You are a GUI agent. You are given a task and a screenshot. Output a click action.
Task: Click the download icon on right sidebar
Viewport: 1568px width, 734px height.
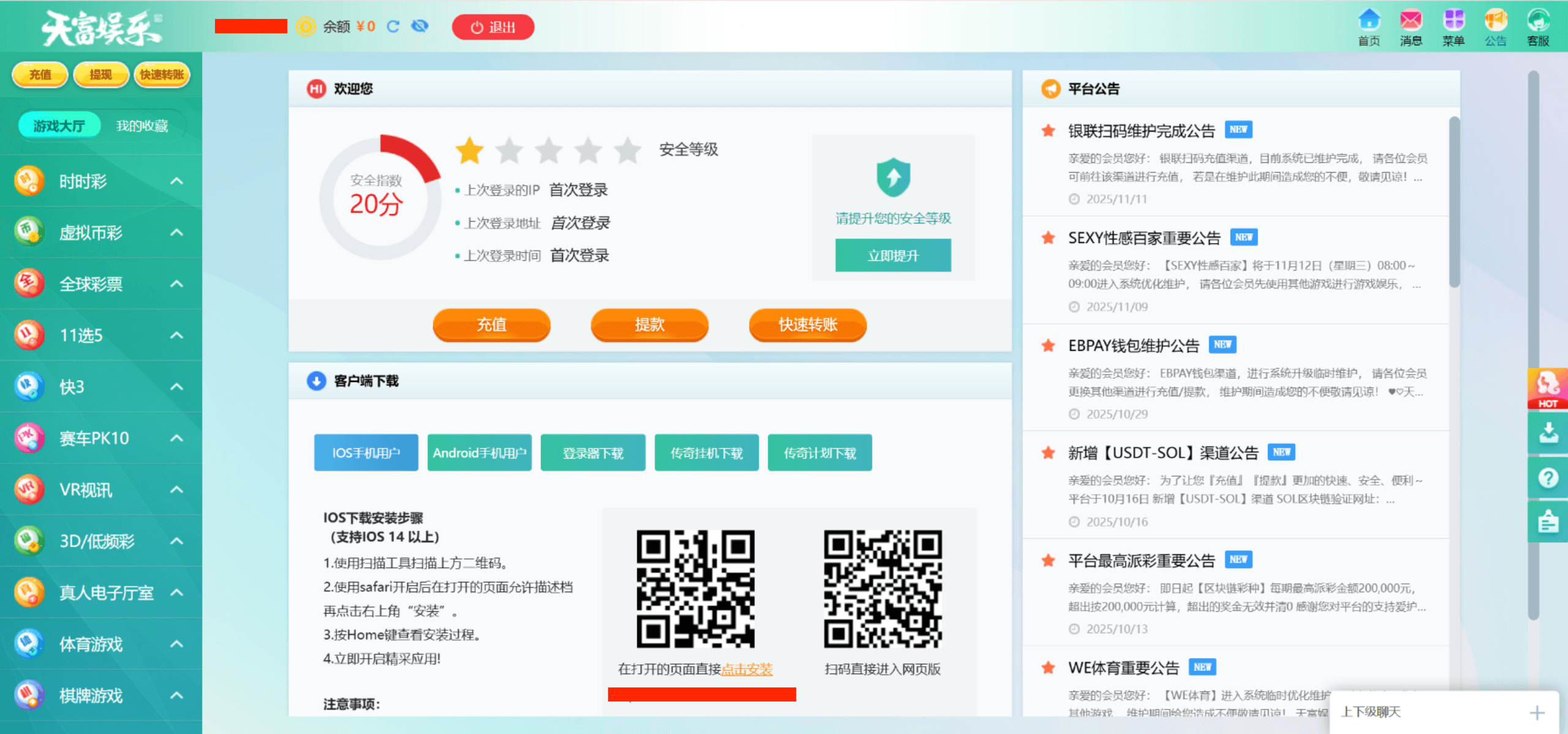[x=1548, y=433]
